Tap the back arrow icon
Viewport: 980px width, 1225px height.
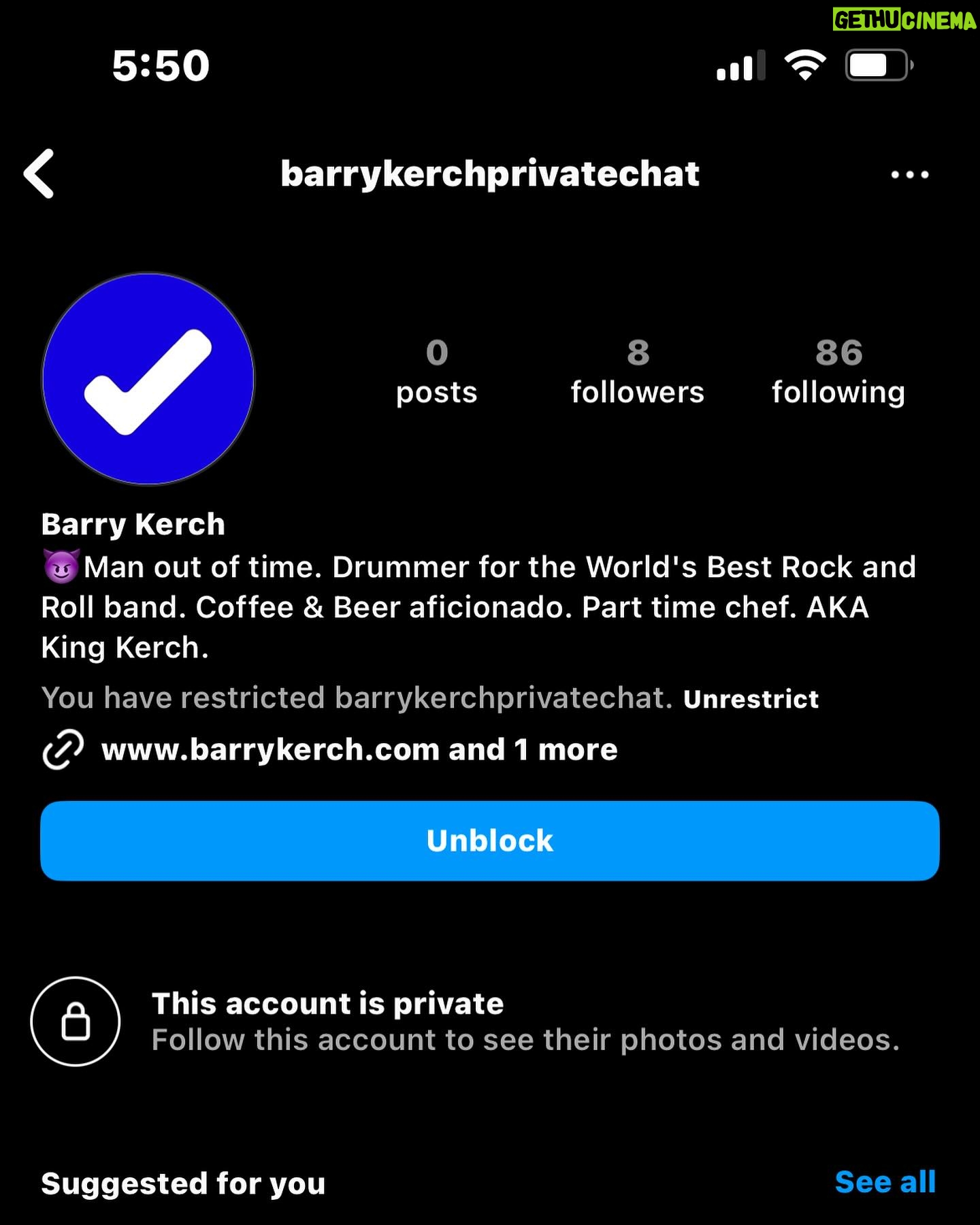click(39, 174)
